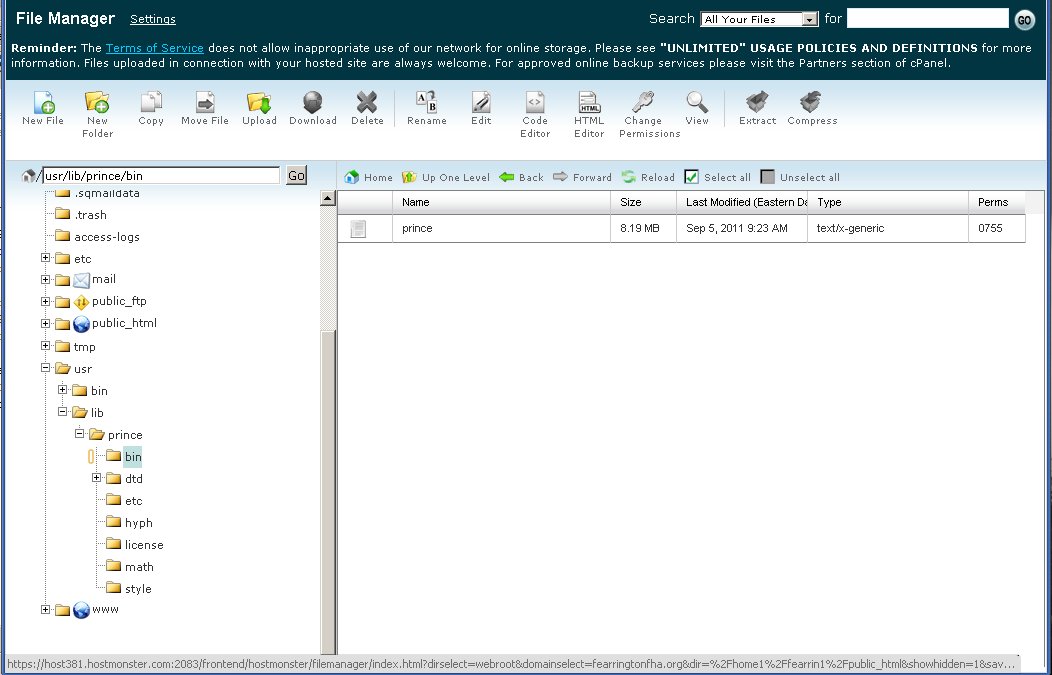This screenshot has width=1052, height=675.
Task: Click the directory path input field
Action: [x=160, y=176]
